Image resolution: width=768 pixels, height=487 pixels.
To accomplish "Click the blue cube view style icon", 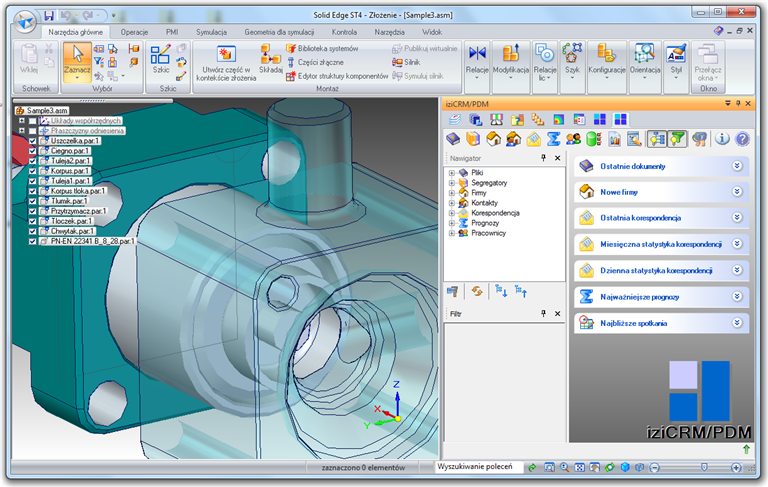I will click(625, 468).
